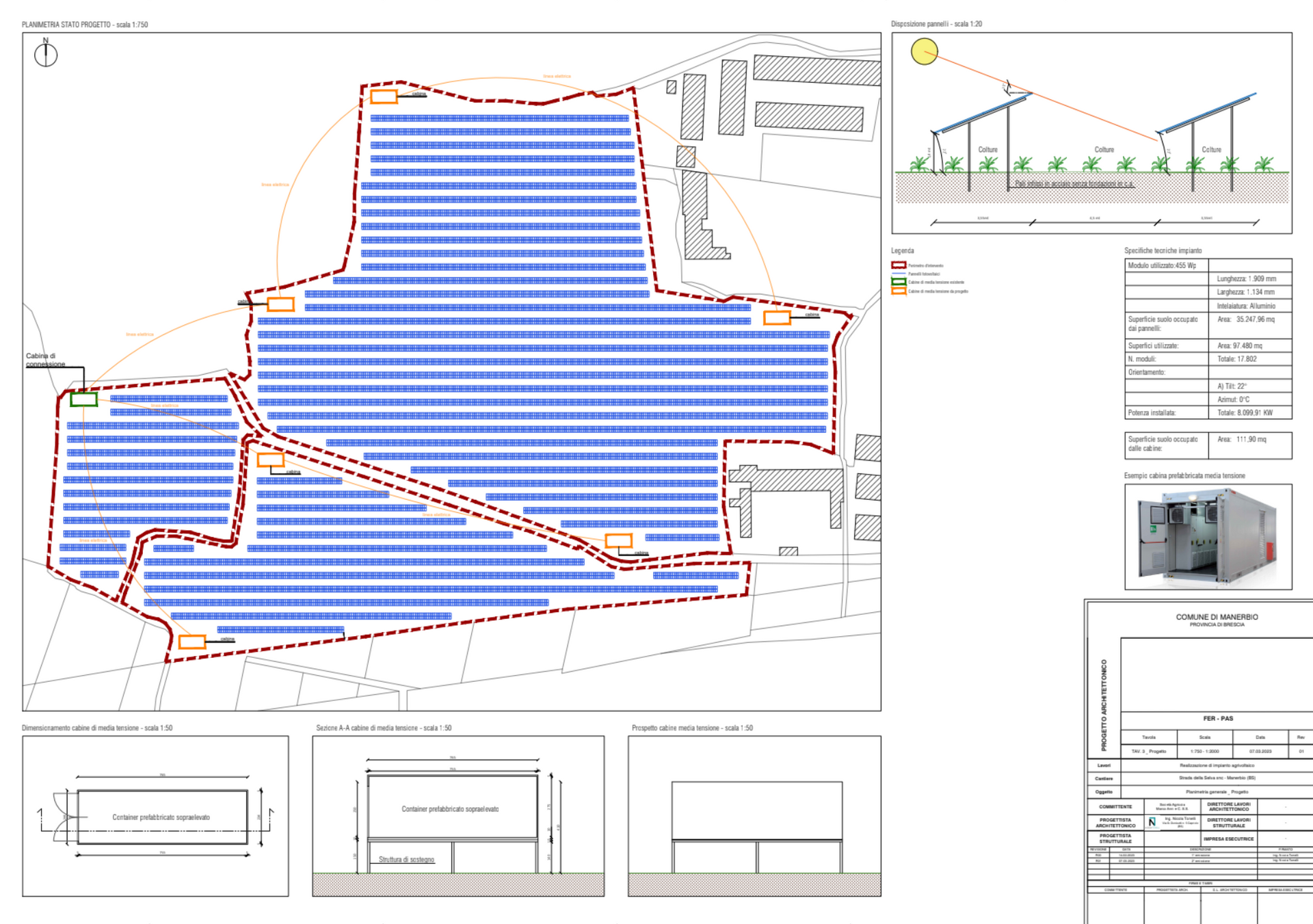Click the orange cabin at bottom-left of site

(x=192, y=642)
